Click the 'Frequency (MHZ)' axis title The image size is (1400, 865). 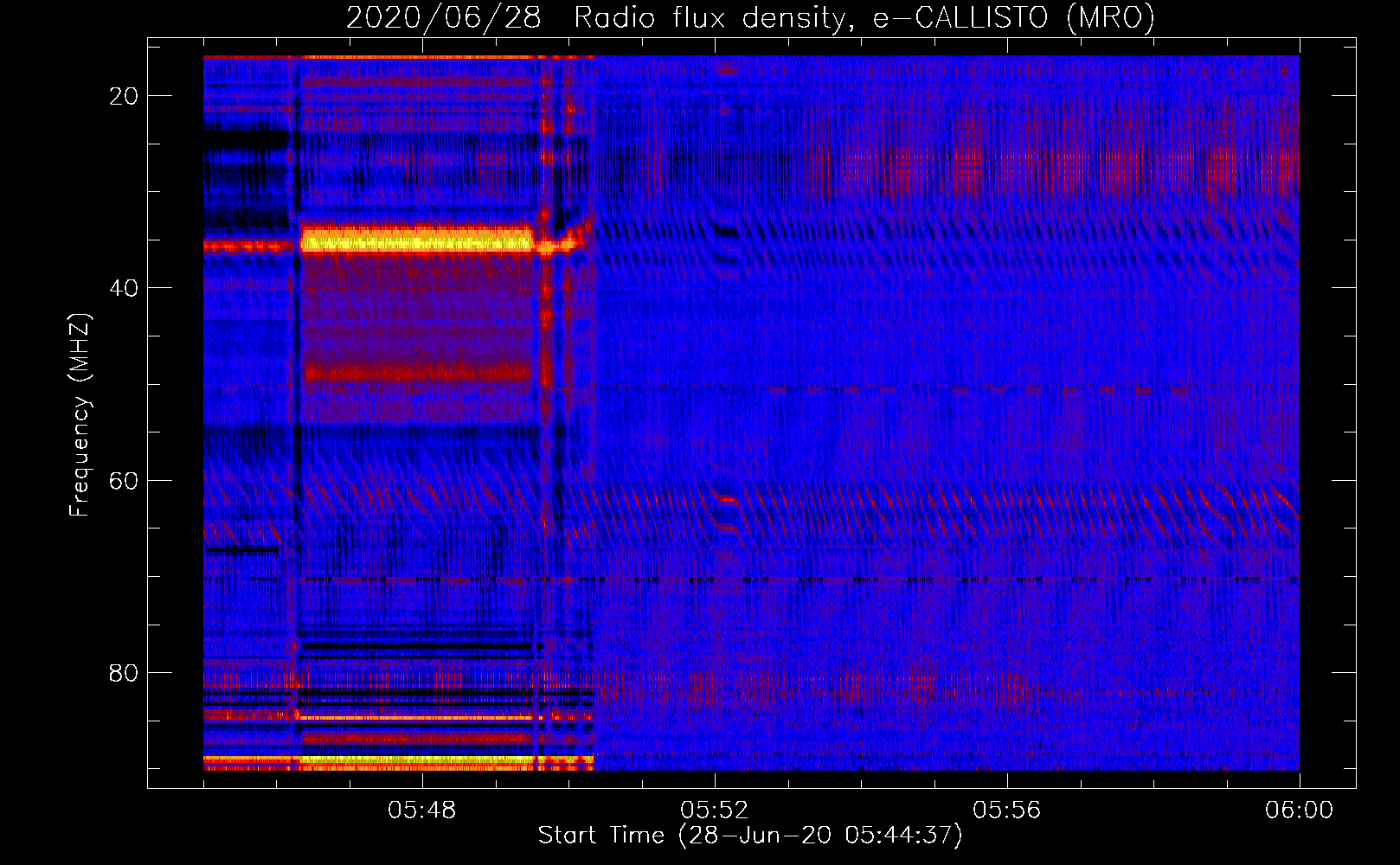[x=80, y=414]
